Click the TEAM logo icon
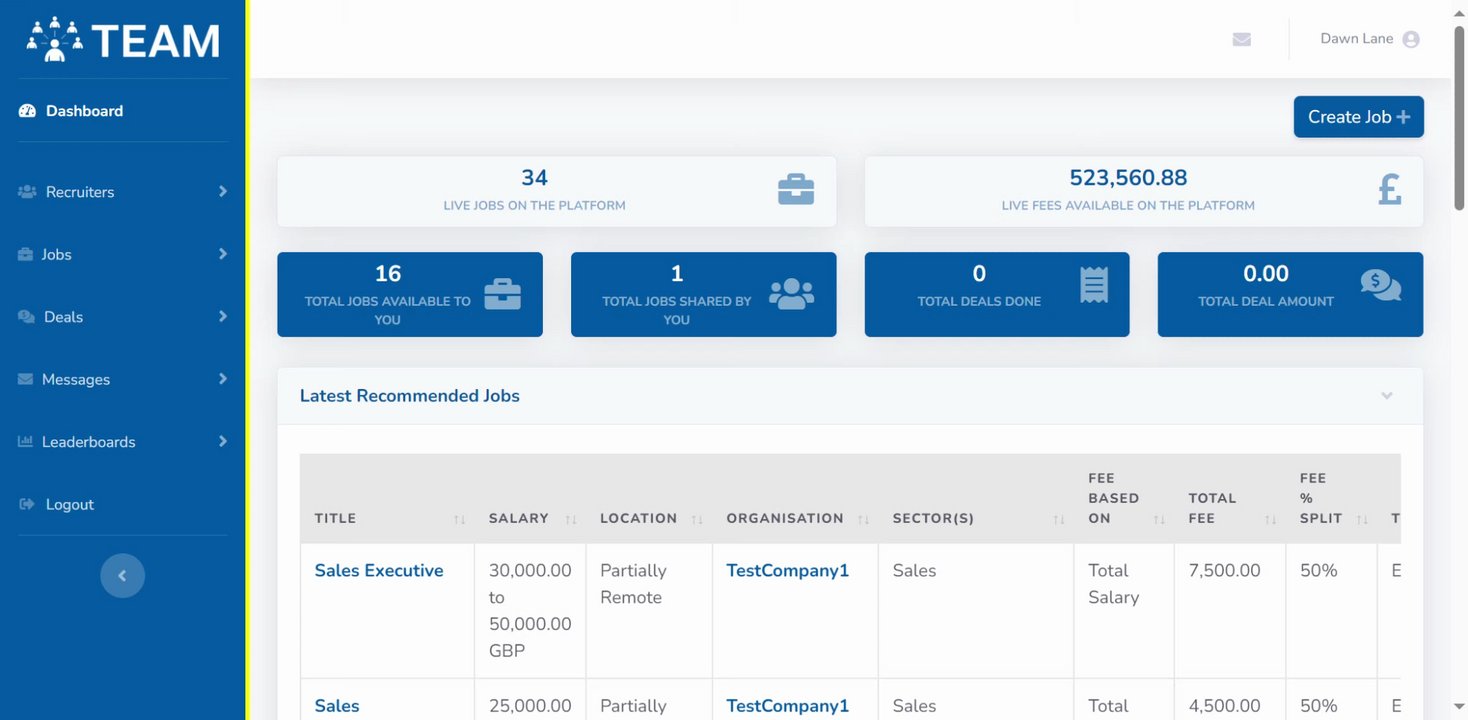The height and width of the screenshot is (720, 1468). tap(55, 40)
